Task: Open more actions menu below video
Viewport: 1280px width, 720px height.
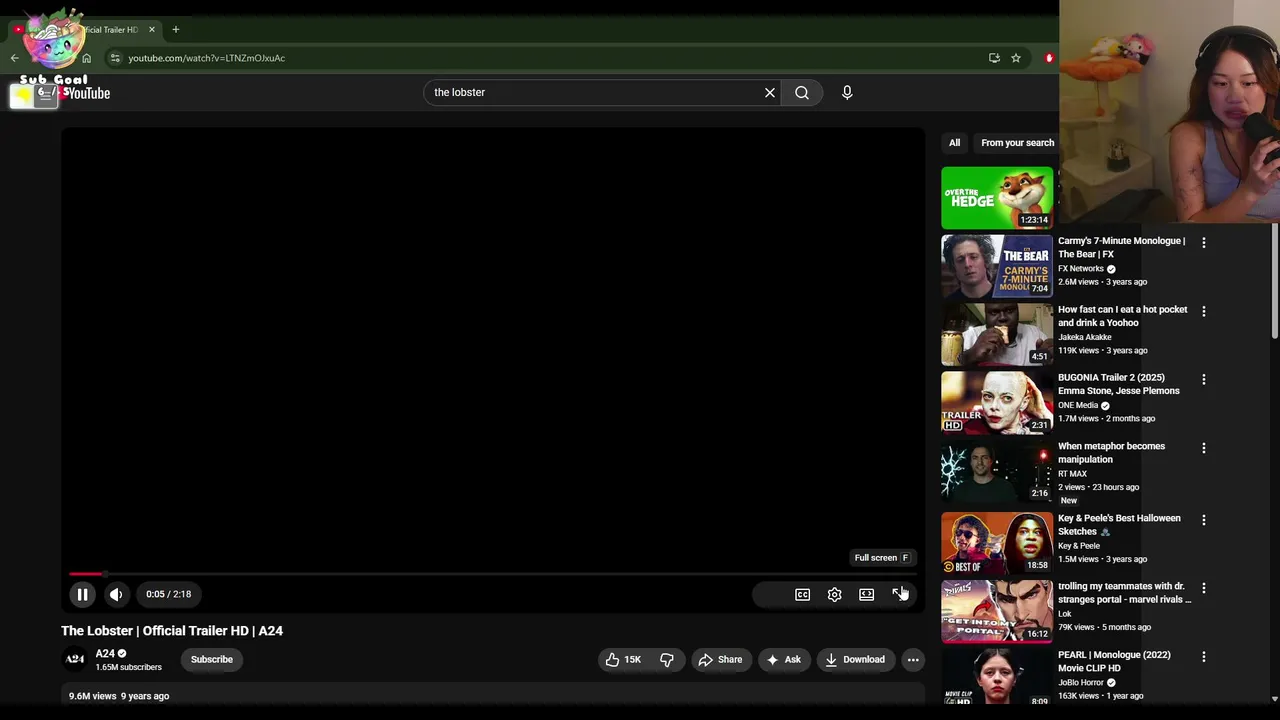Action: 913,659
